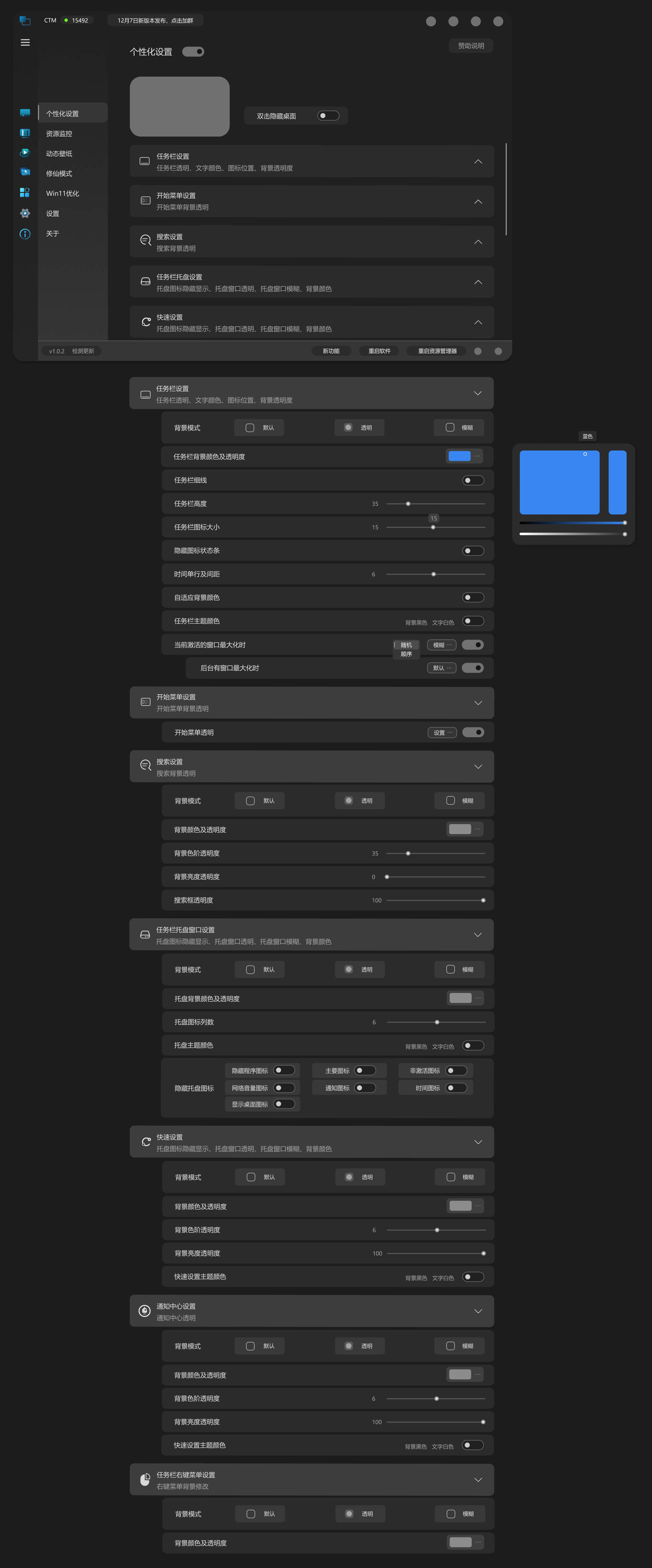Expand the 搜索设置 section chevron
Viewport: 652px width, 1568px height.
tap(478, 242)
